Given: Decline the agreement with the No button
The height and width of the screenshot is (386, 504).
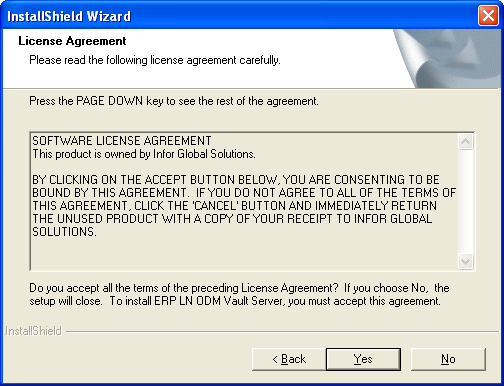Looking at the screenshot, I should [x=448, y=359].
